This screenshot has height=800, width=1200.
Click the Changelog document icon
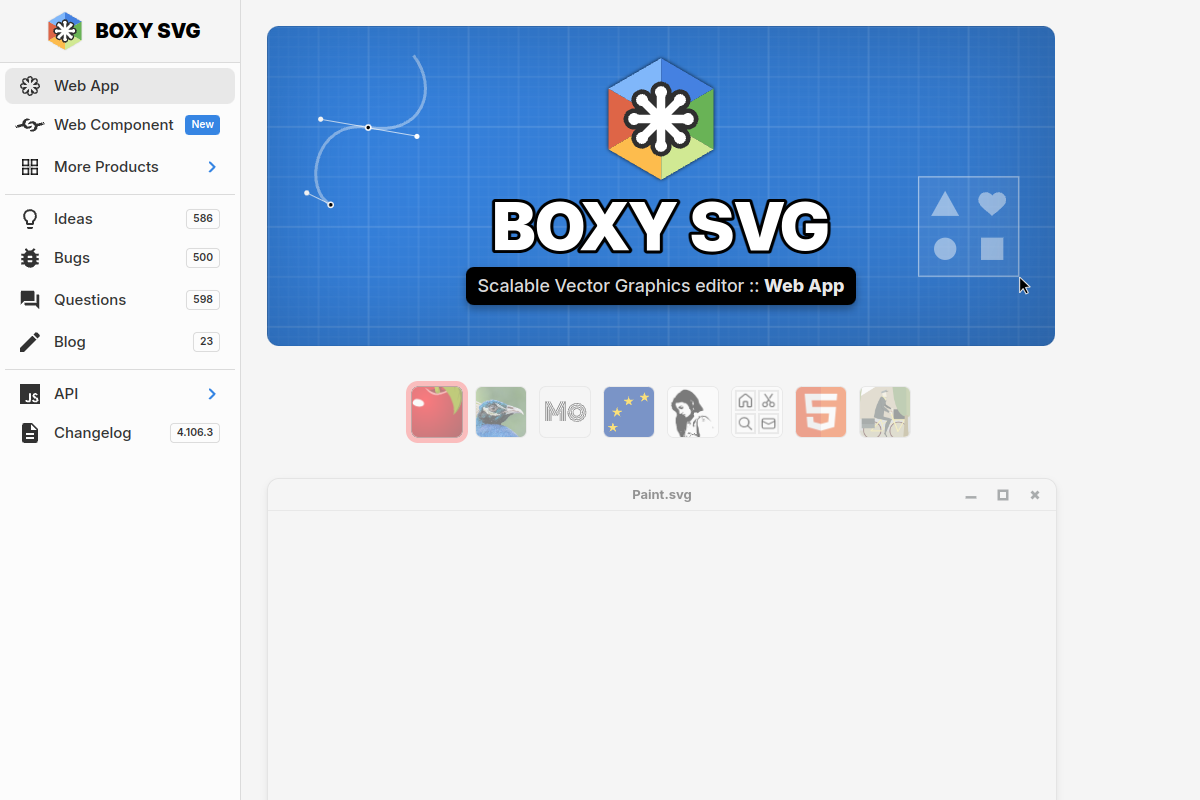[x=30, y=433]
